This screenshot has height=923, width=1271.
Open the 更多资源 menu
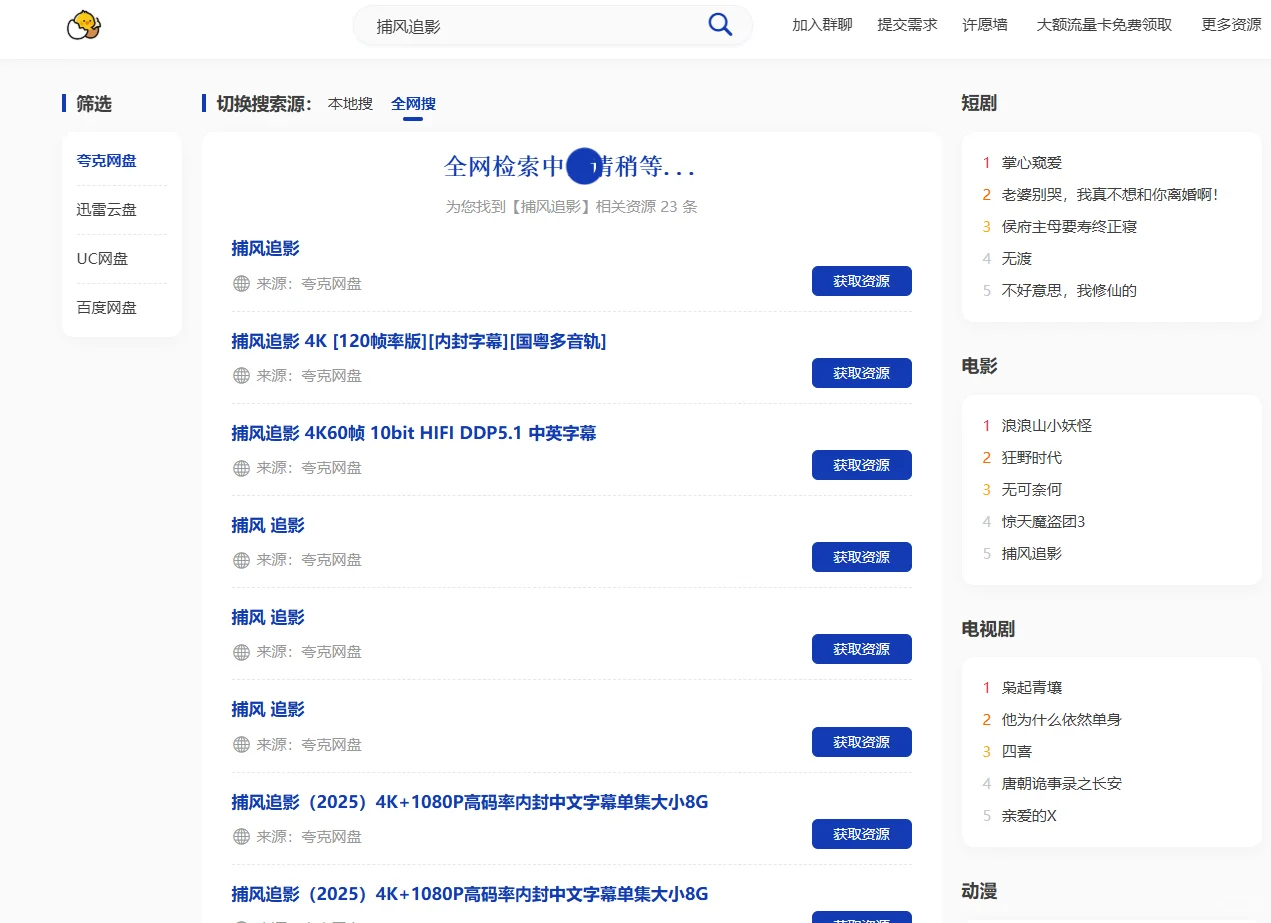click(1231, 25)
